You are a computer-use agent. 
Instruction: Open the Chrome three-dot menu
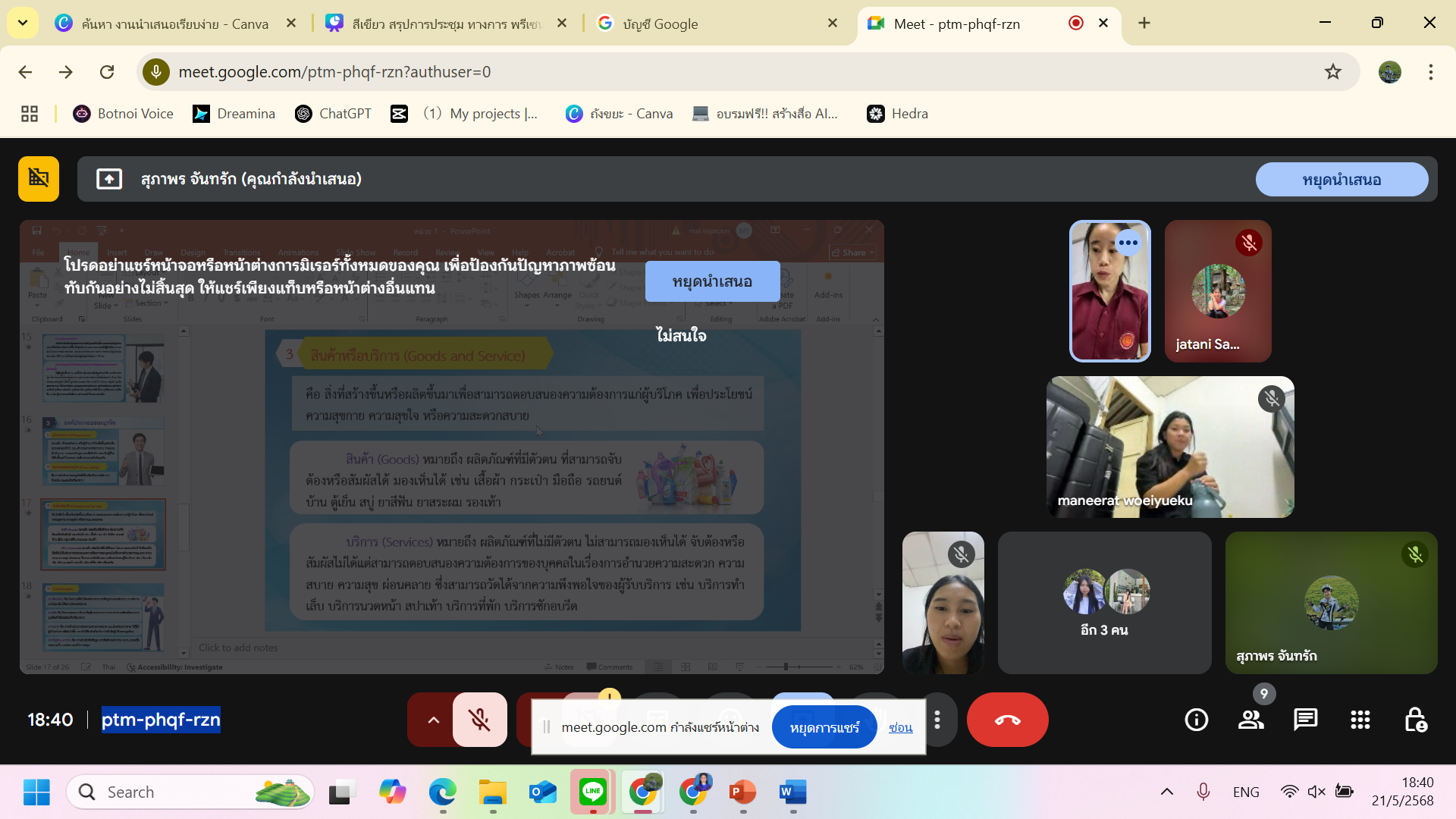click(1431, 72)
